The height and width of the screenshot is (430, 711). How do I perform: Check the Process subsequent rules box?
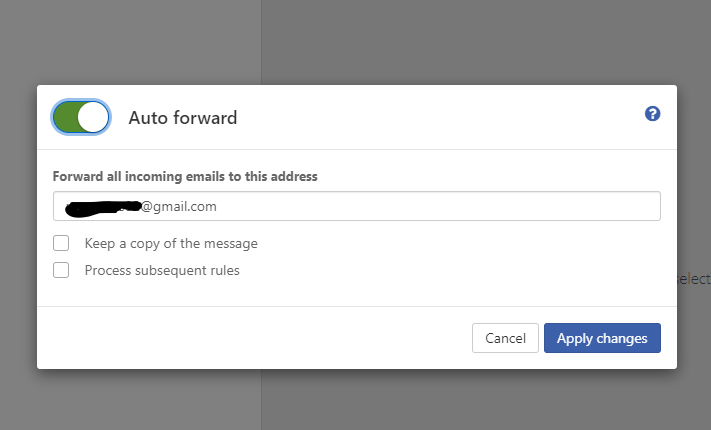coord(61,270)
